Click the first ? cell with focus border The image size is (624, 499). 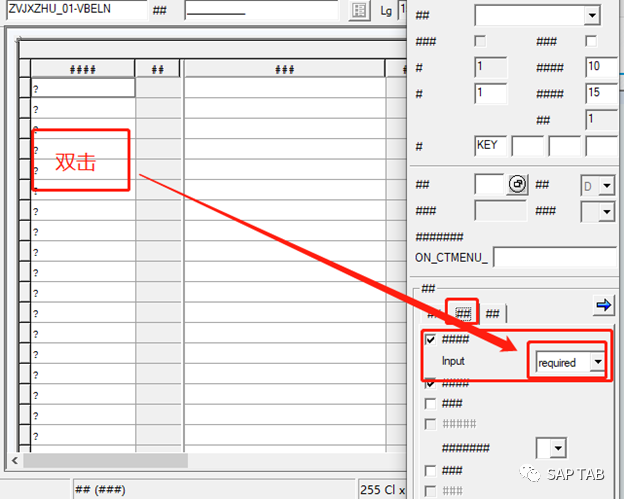click(x=83, y=88)
